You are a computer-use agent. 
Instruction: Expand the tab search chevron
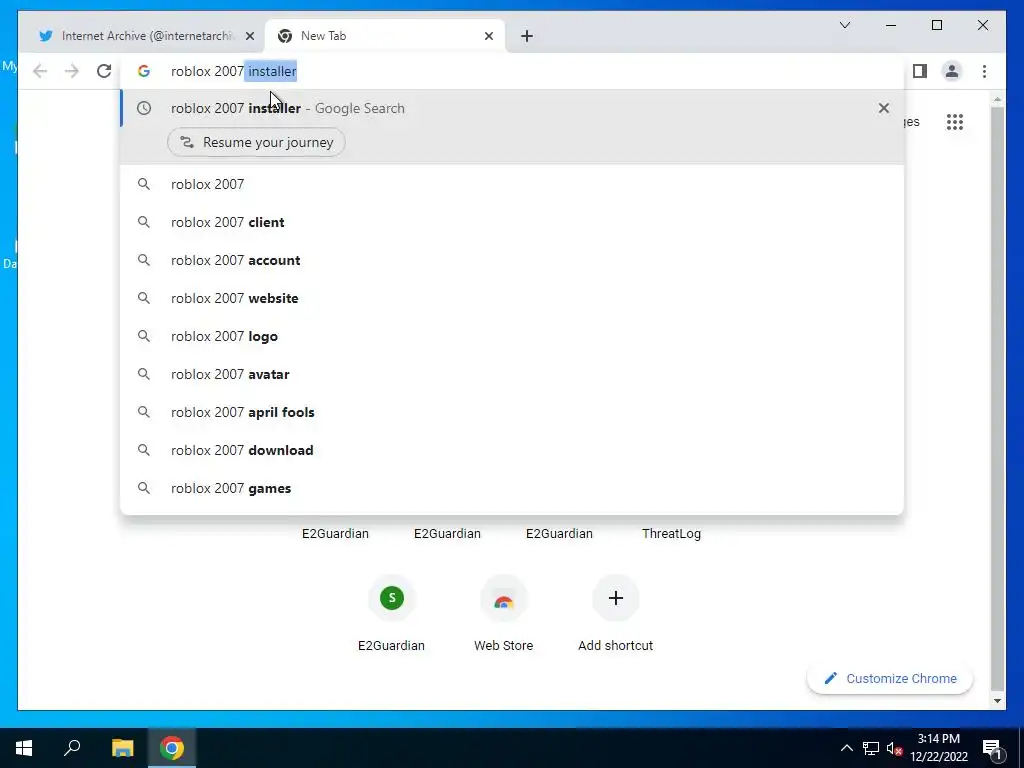(x=844, y=25)
